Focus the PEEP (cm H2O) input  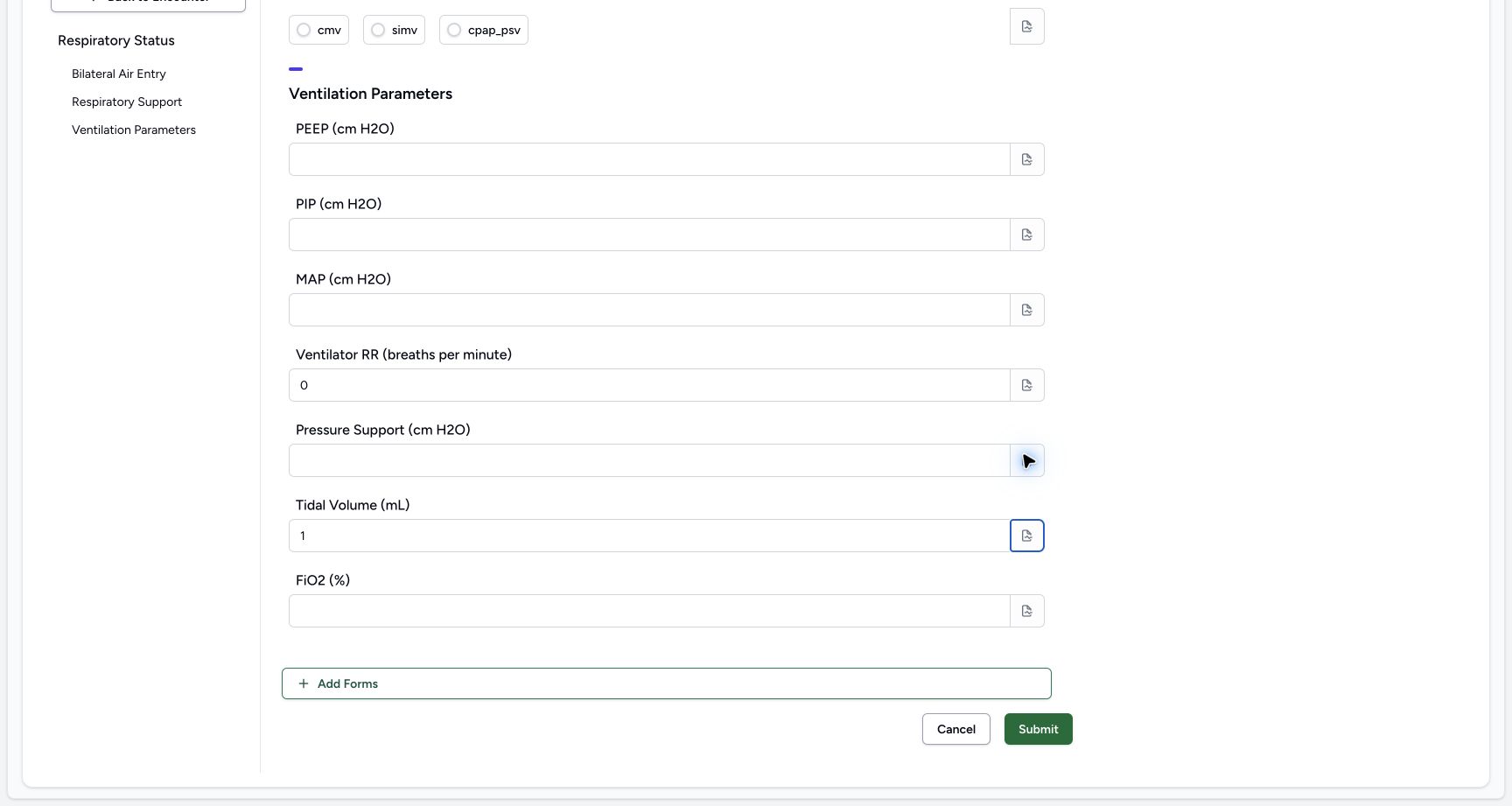coord(649,159)
